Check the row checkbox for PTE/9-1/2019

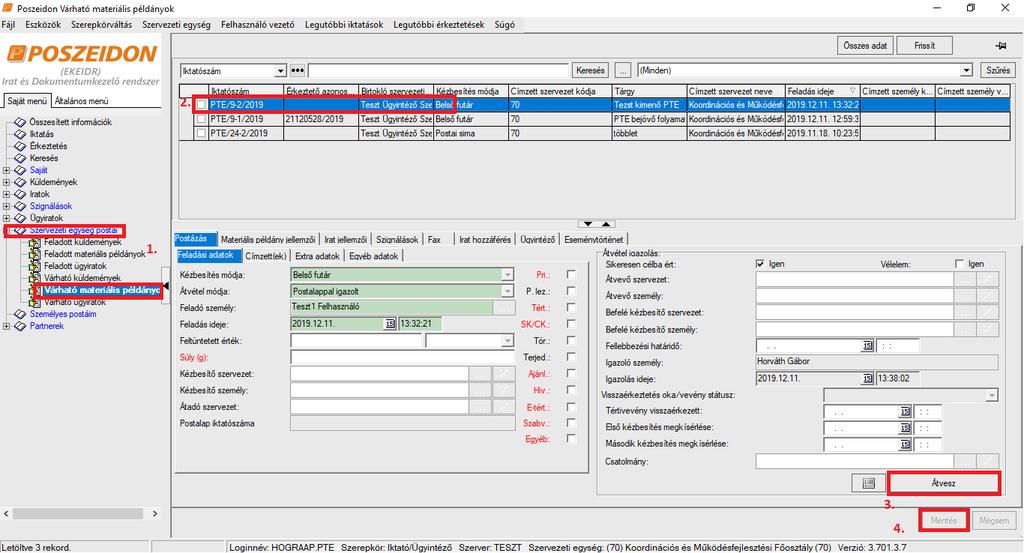click(201, 119)
